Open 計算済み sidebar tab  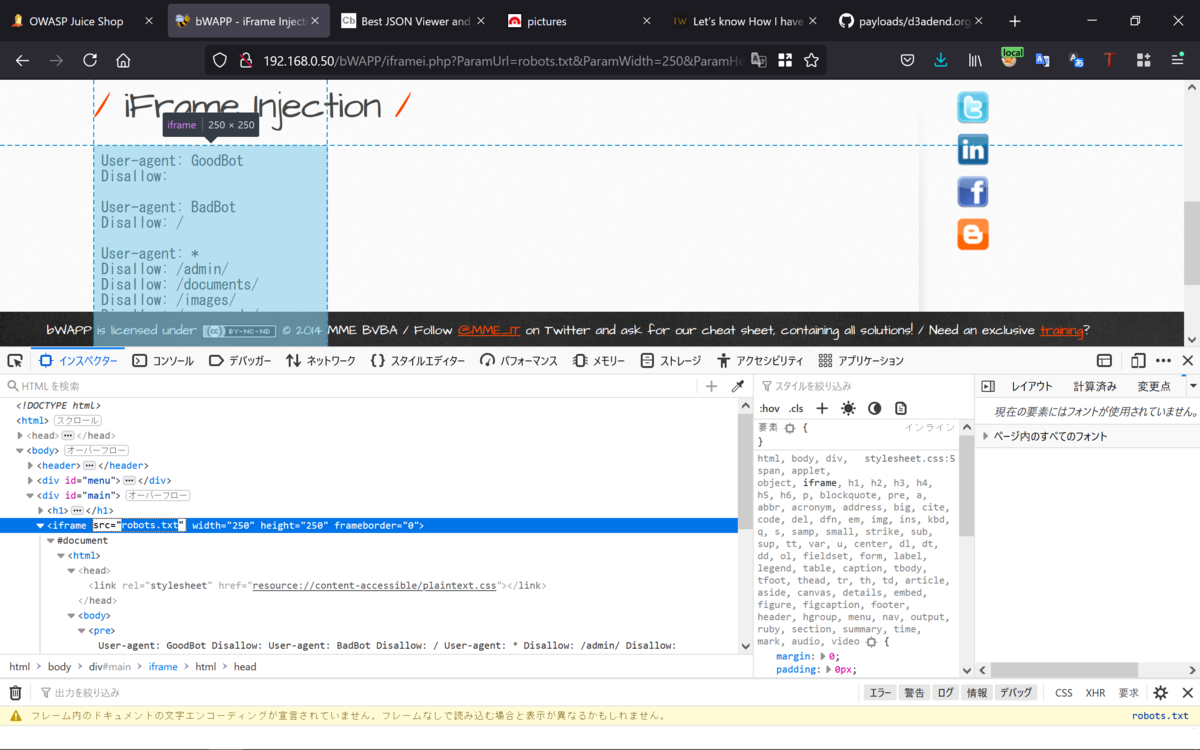pyautogui.click(x=1094, y=386)
